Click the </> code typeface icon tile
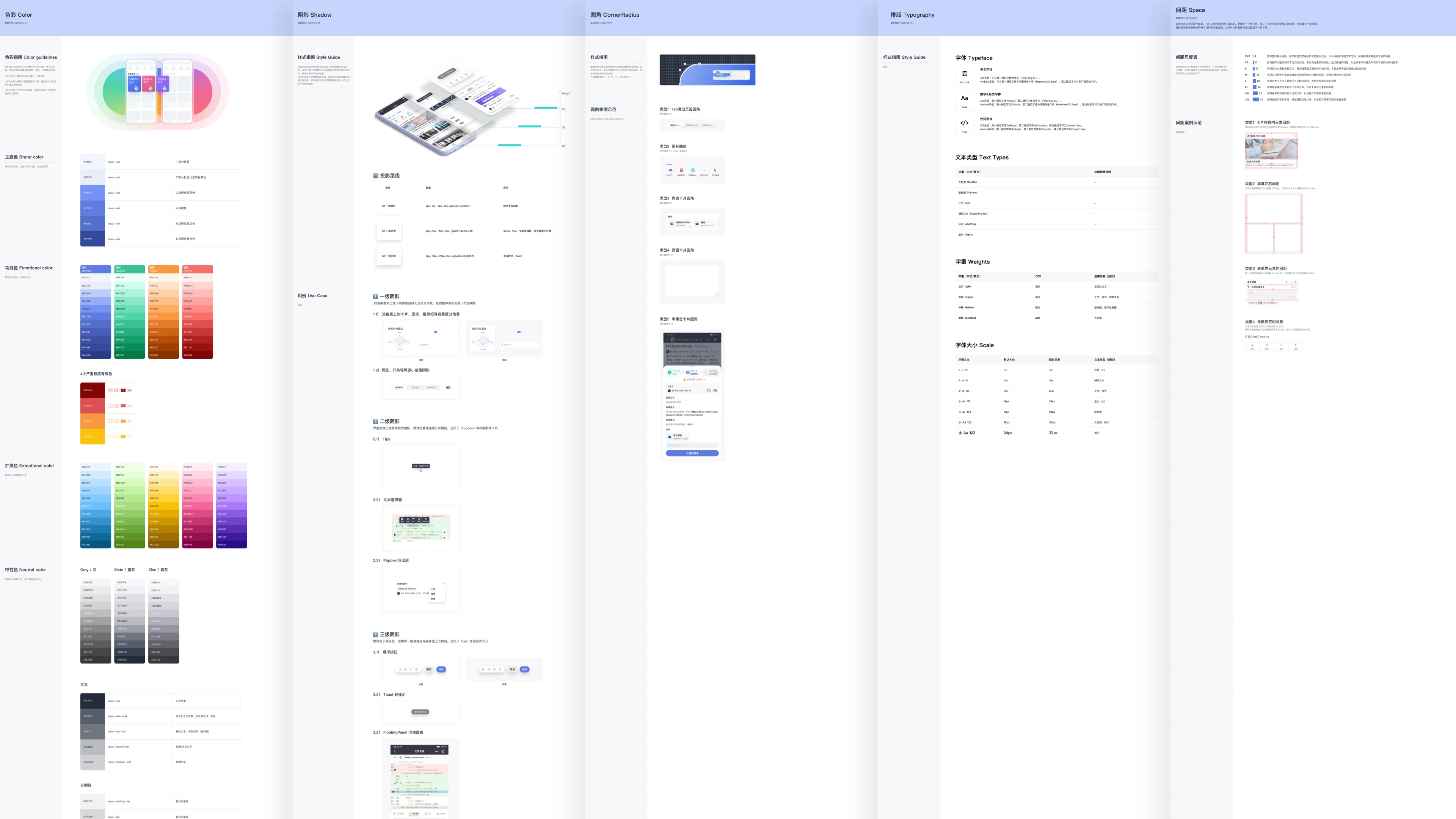Viewport: 1456px width, 819px height. coord(964,126)
